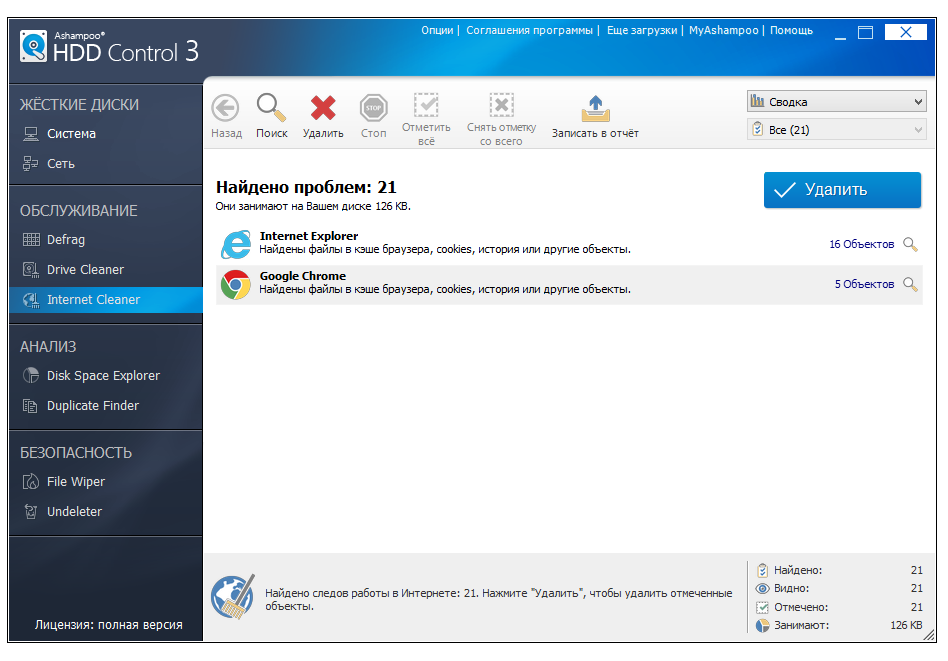Click the window resize grip corner

[x=929, y=635]
